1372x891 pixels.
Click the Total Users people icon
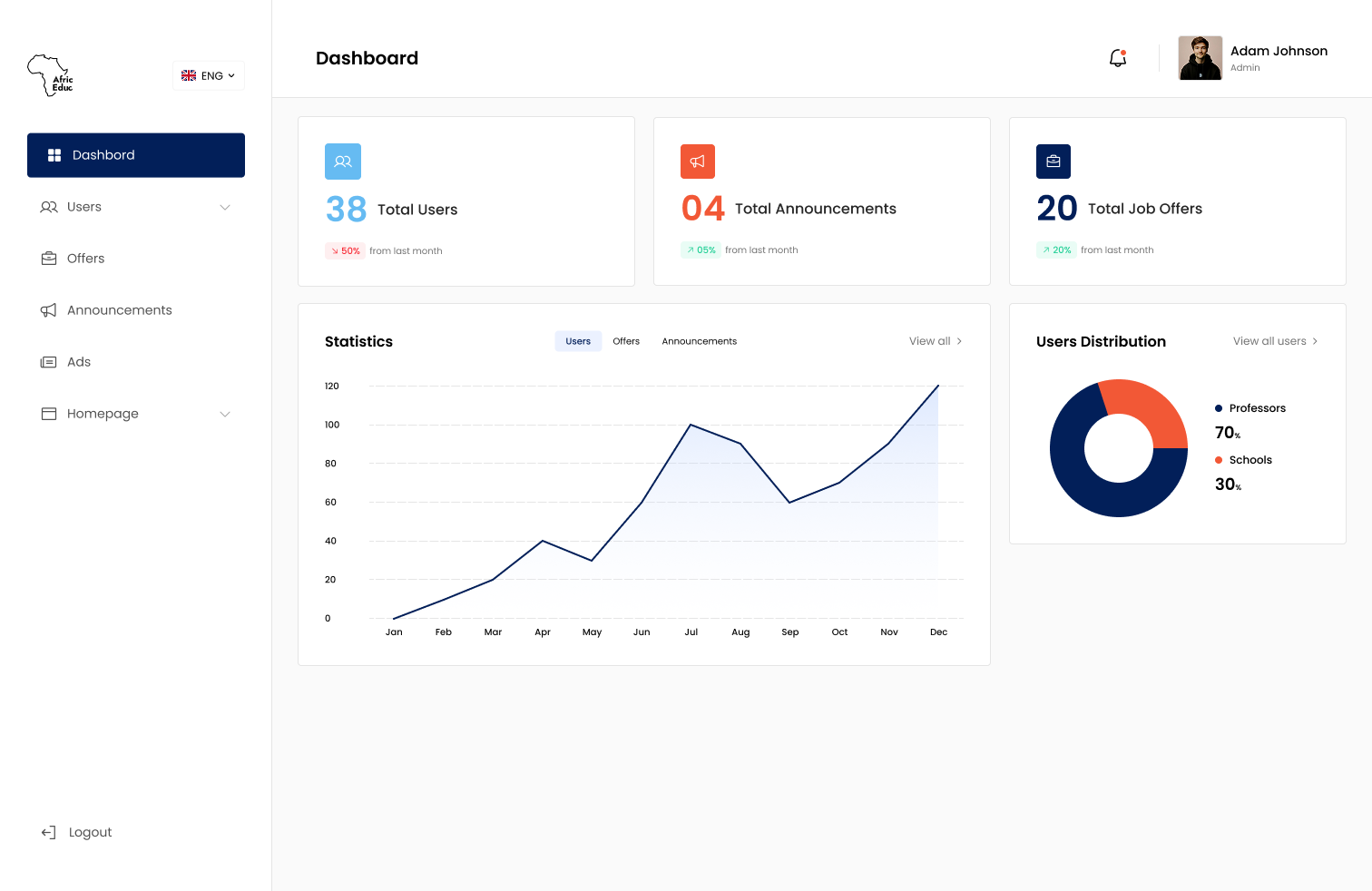(343, 162)
